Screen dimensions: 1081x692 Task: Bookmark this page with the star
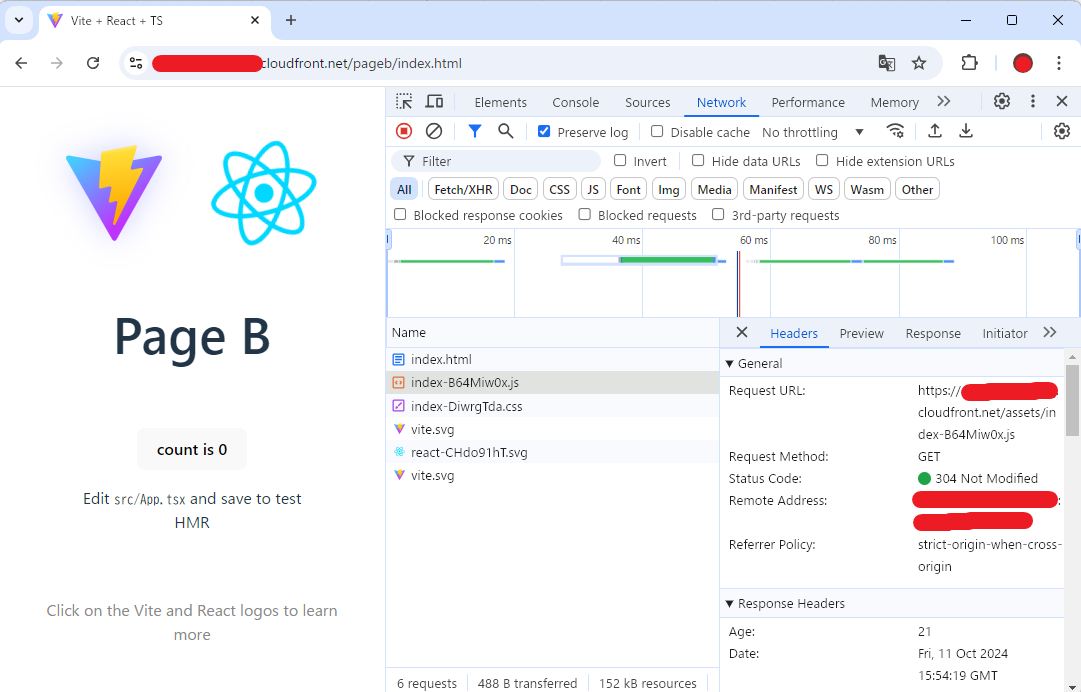pyautogui.click(x=919, y=63)
